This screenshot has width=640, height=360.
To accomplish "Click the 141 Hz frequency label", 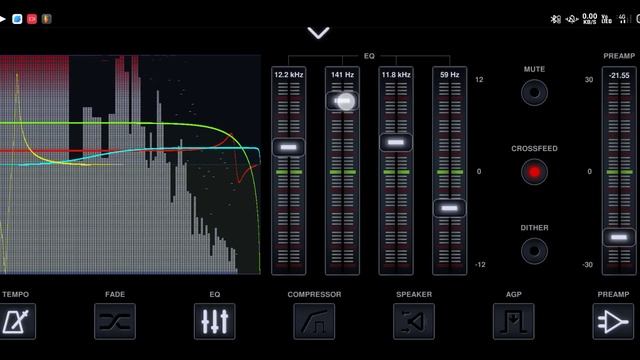I will pyautogui.click(x=342, y=75).
